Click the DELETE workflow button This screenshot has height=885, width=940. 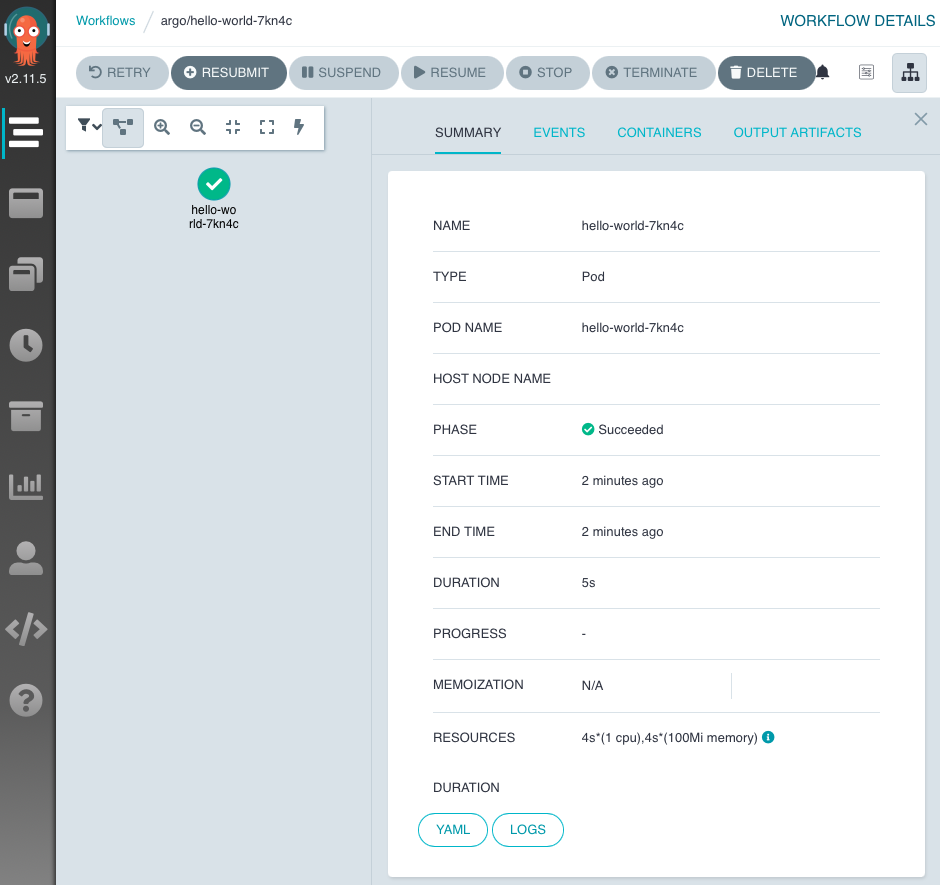[x=766, y=73]
